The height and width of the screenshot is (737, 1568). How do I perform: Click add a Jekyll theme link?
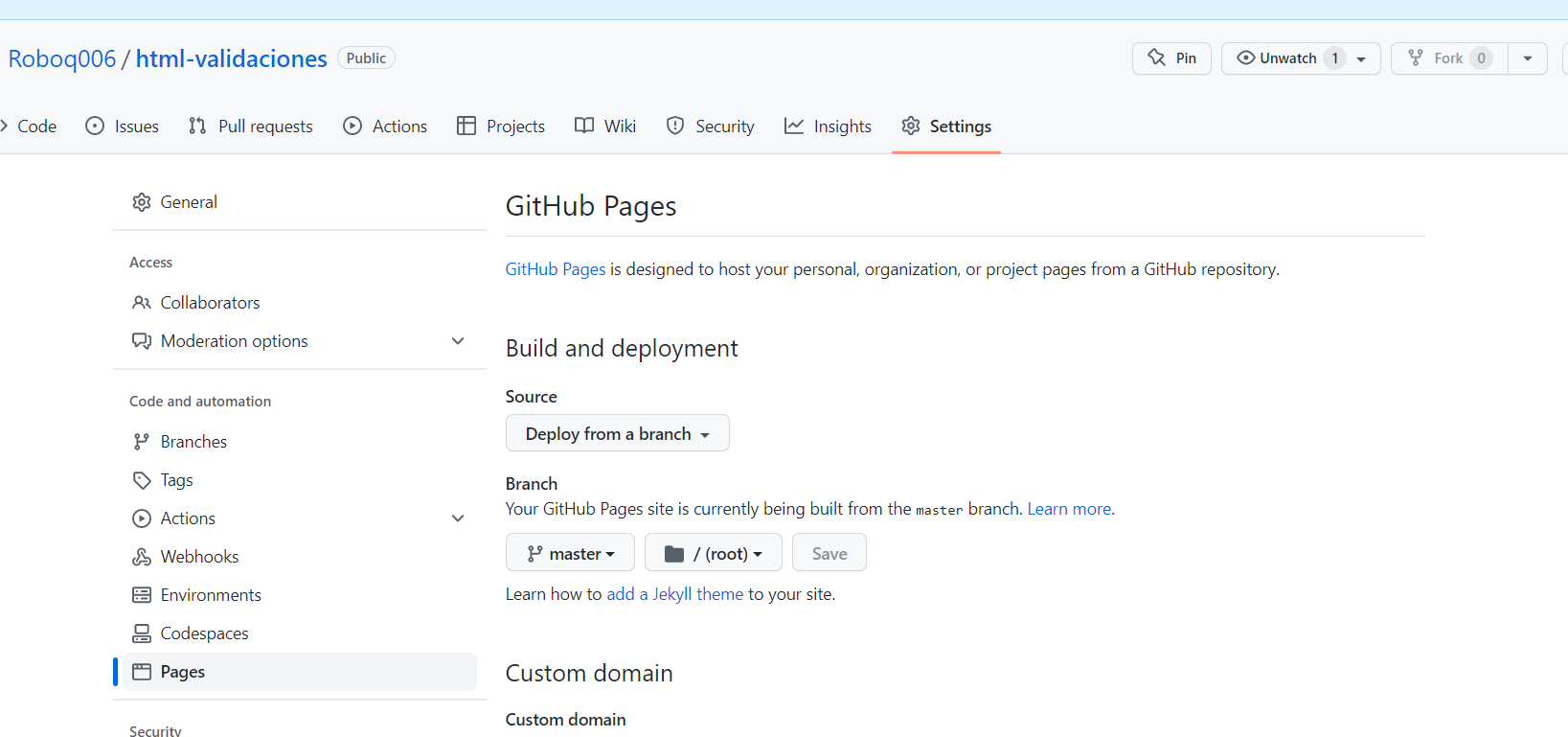coord(675,594)
